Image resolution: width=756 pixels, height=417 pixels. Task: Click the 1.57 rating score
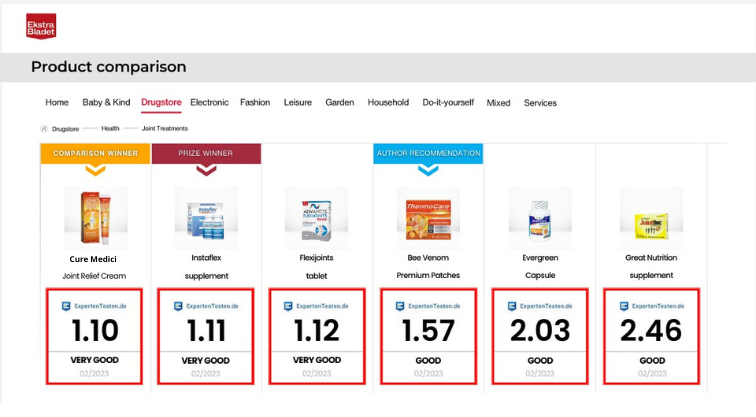pos(428,331)
